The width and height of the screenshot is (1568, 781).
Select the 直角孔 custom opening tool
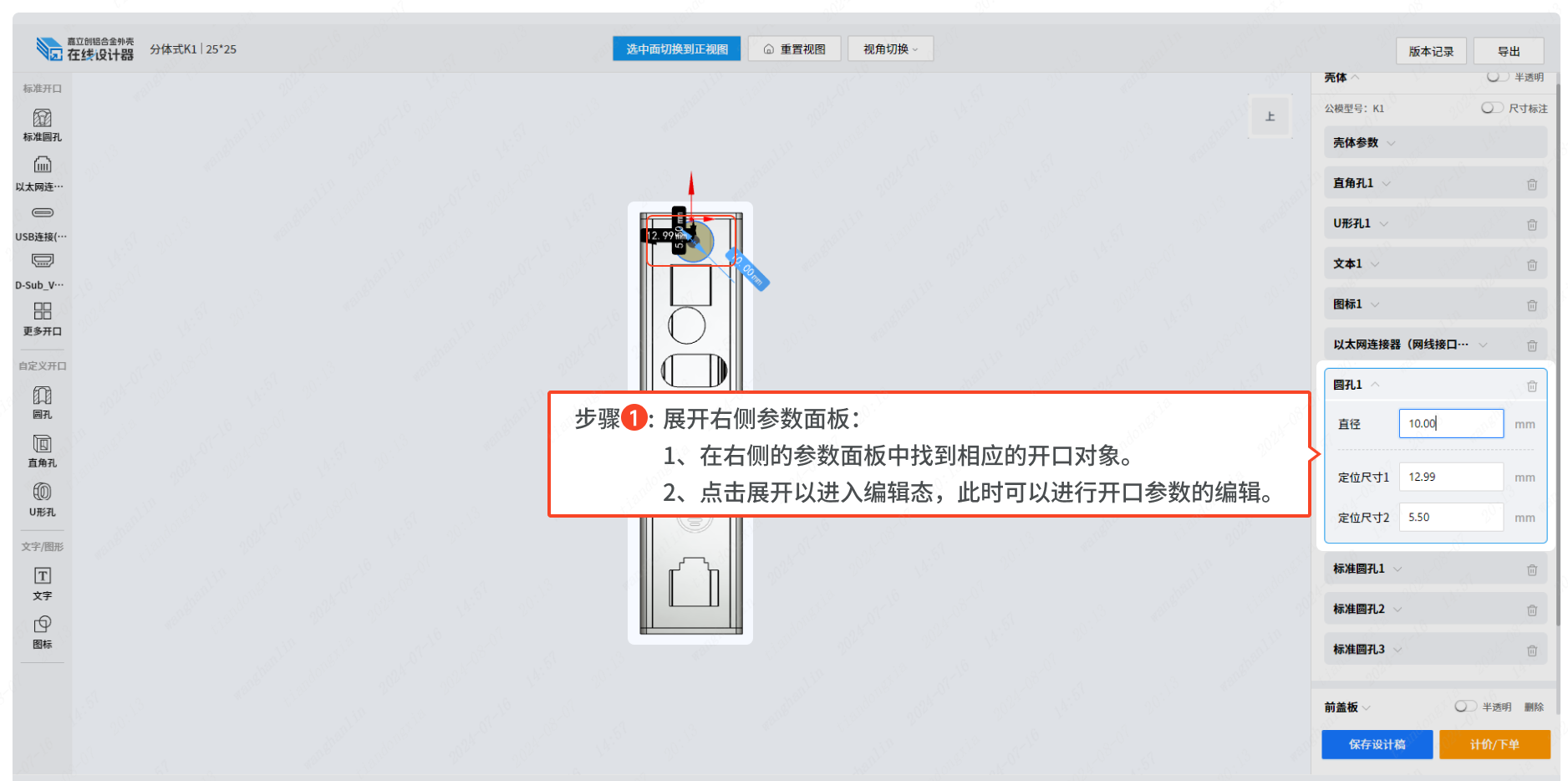click(42, 450)
